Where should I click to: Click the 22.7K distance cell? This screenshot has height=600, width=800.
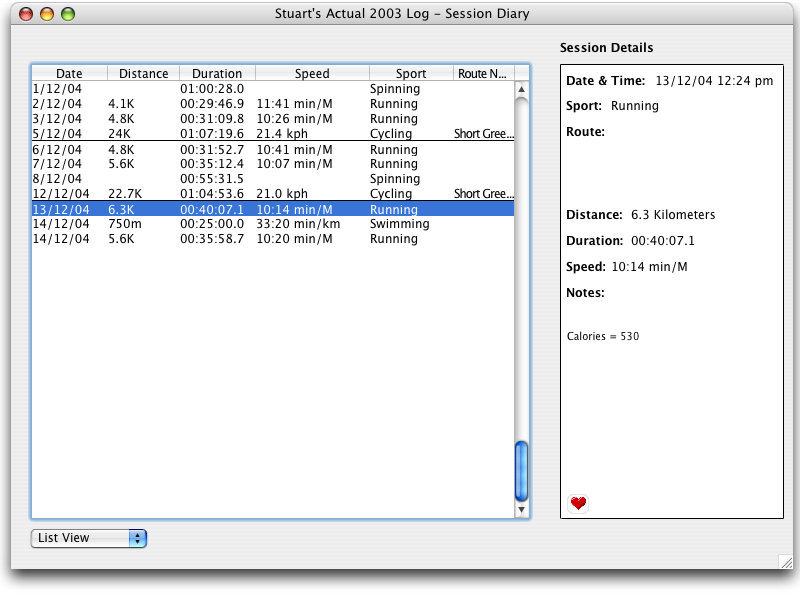coord(125,193)
